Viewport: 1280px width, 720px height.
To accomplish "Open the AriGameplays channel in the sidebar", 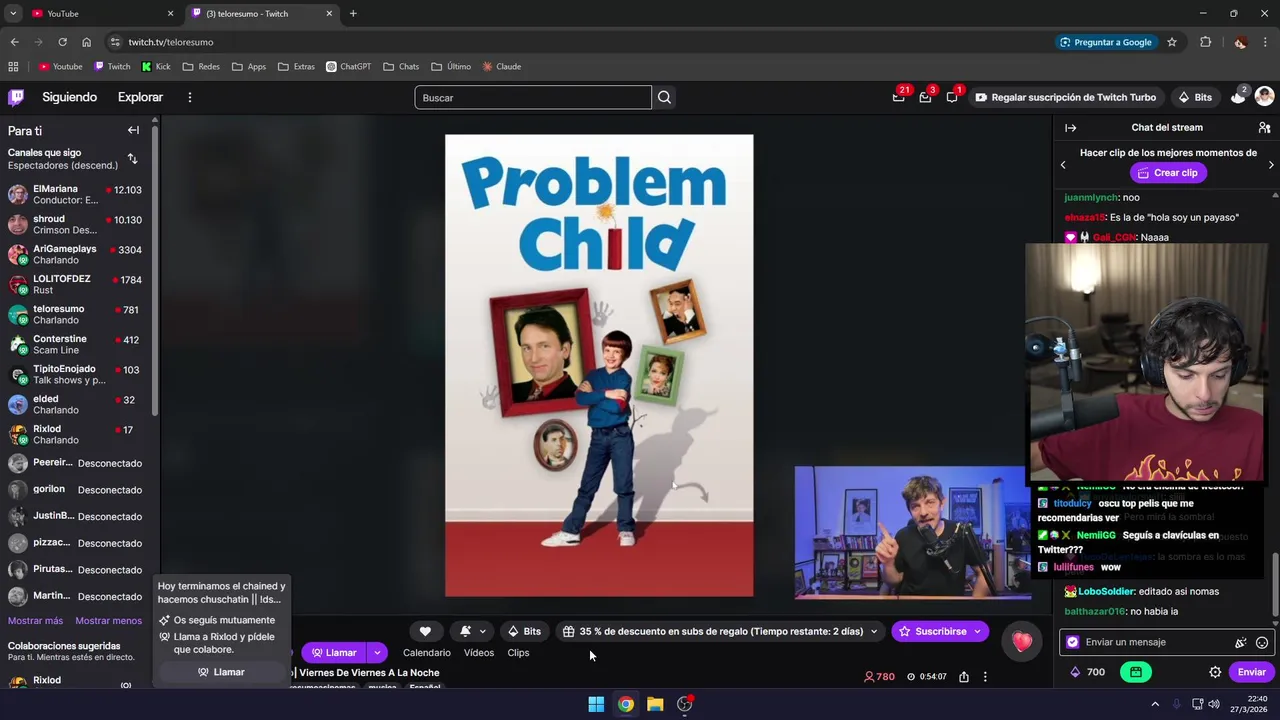I will [76, 254].
